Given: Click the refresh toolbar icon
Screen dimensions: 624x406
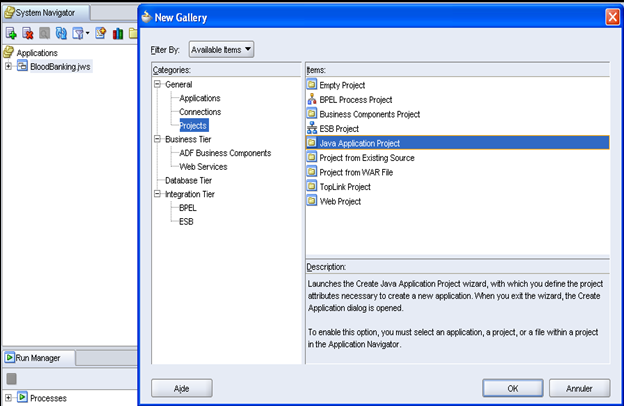Looking at the screenshot, I should click(x=61, y=33).
